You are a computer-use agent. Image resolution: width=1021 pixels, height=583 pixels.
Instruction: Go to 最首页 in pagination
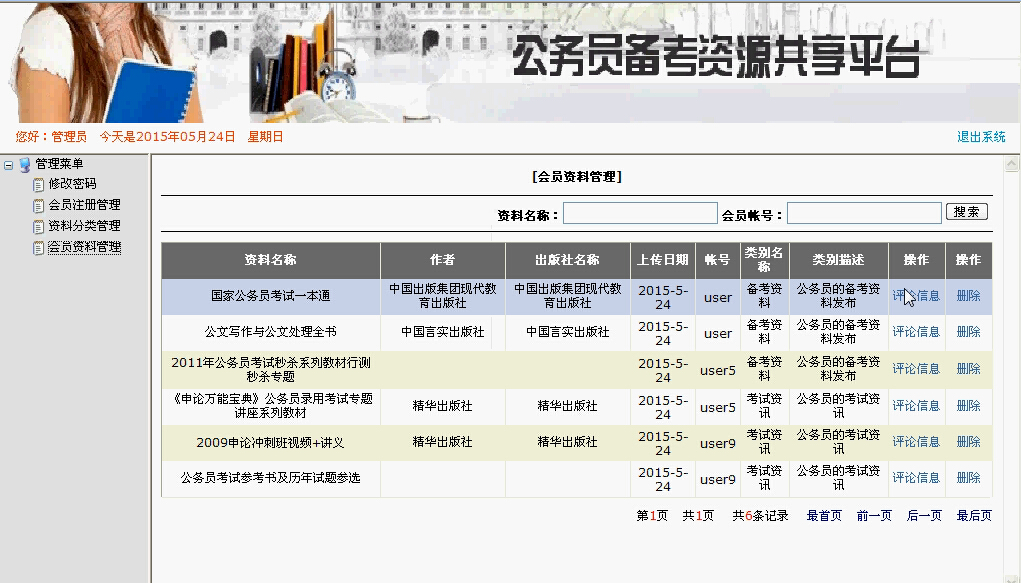[x=824, y=516]
